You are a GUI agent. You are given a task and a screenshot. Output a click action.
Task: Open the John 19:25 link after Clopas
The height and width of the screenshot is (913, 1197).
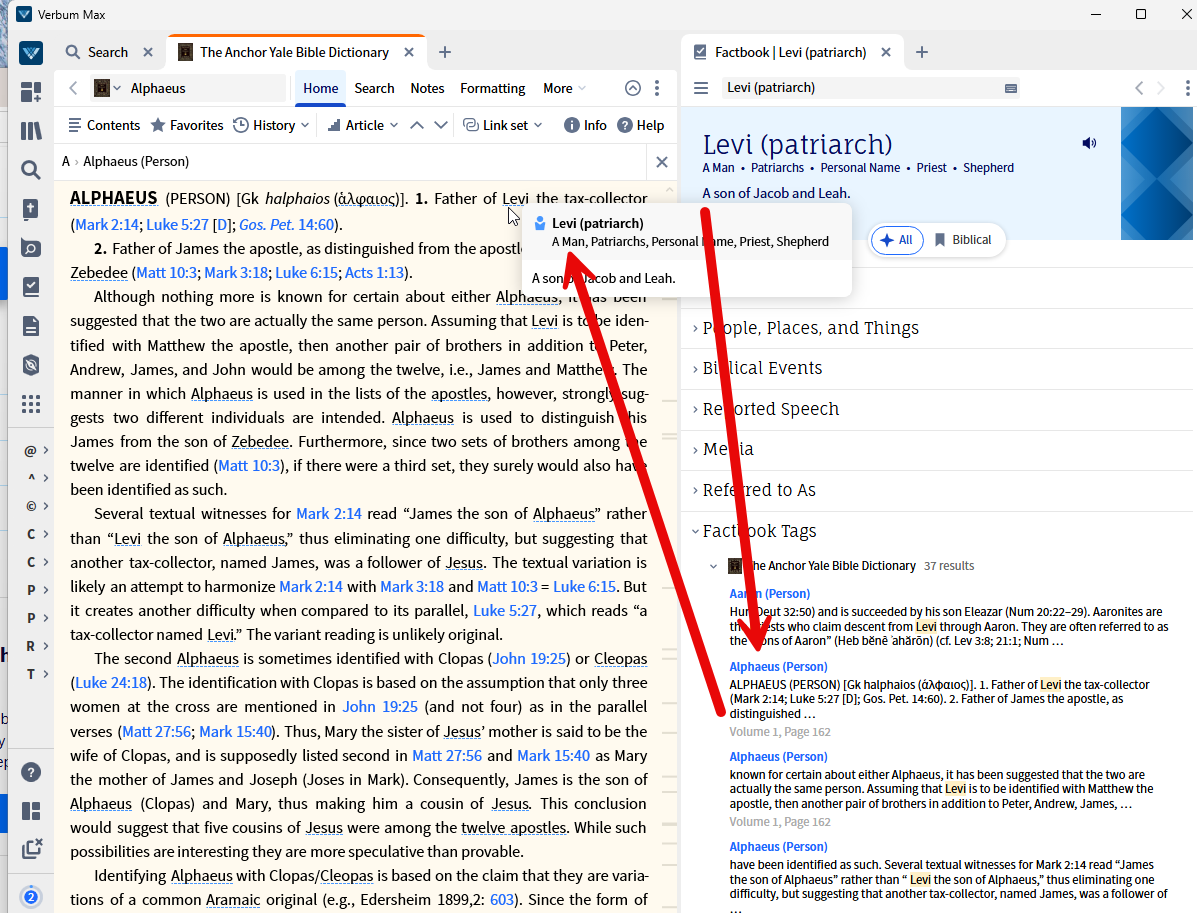[x=530, y=659]
